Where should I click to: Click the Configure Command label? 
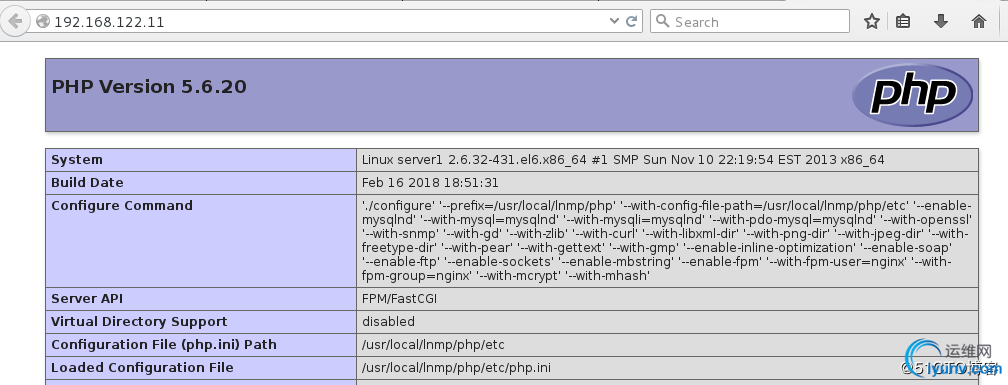pos(122,206)
